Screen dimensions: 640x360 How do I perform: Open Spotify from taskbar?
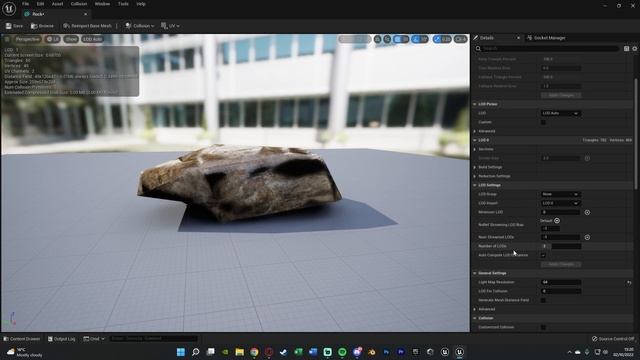point(342,352)
